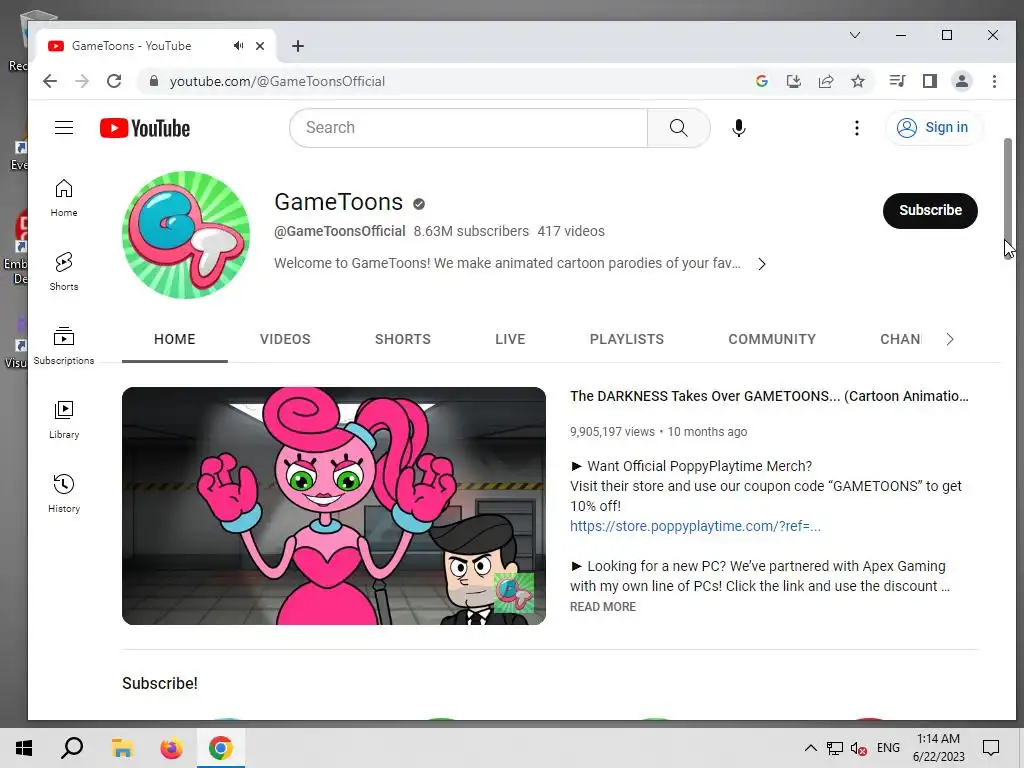Click the muted volume tray icon
1024x768 pixels.
(859, 748)
